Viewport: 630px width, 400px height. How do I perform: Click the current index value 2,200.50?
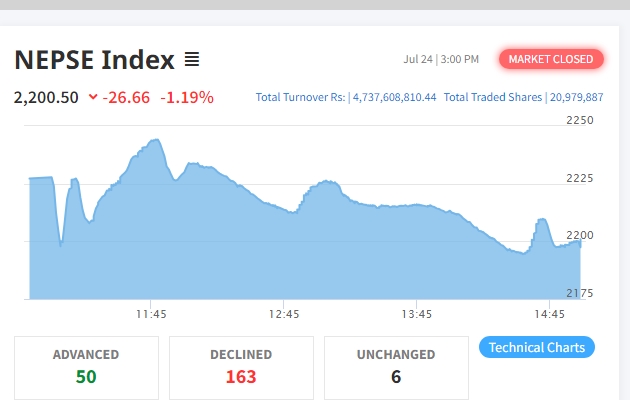(x=46, y=97)
